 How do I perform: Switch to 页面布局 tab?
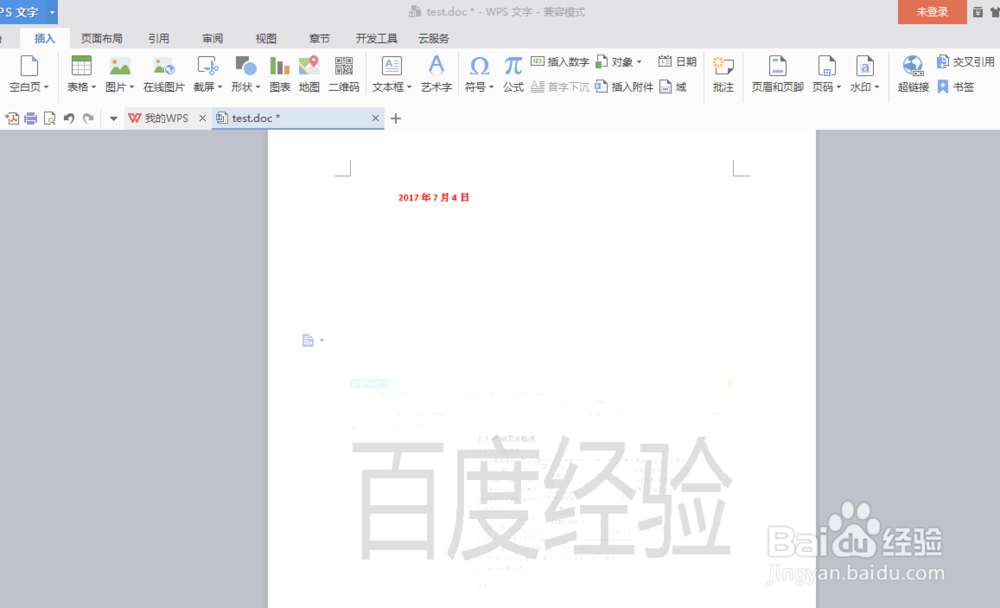(x=101, y=38)
